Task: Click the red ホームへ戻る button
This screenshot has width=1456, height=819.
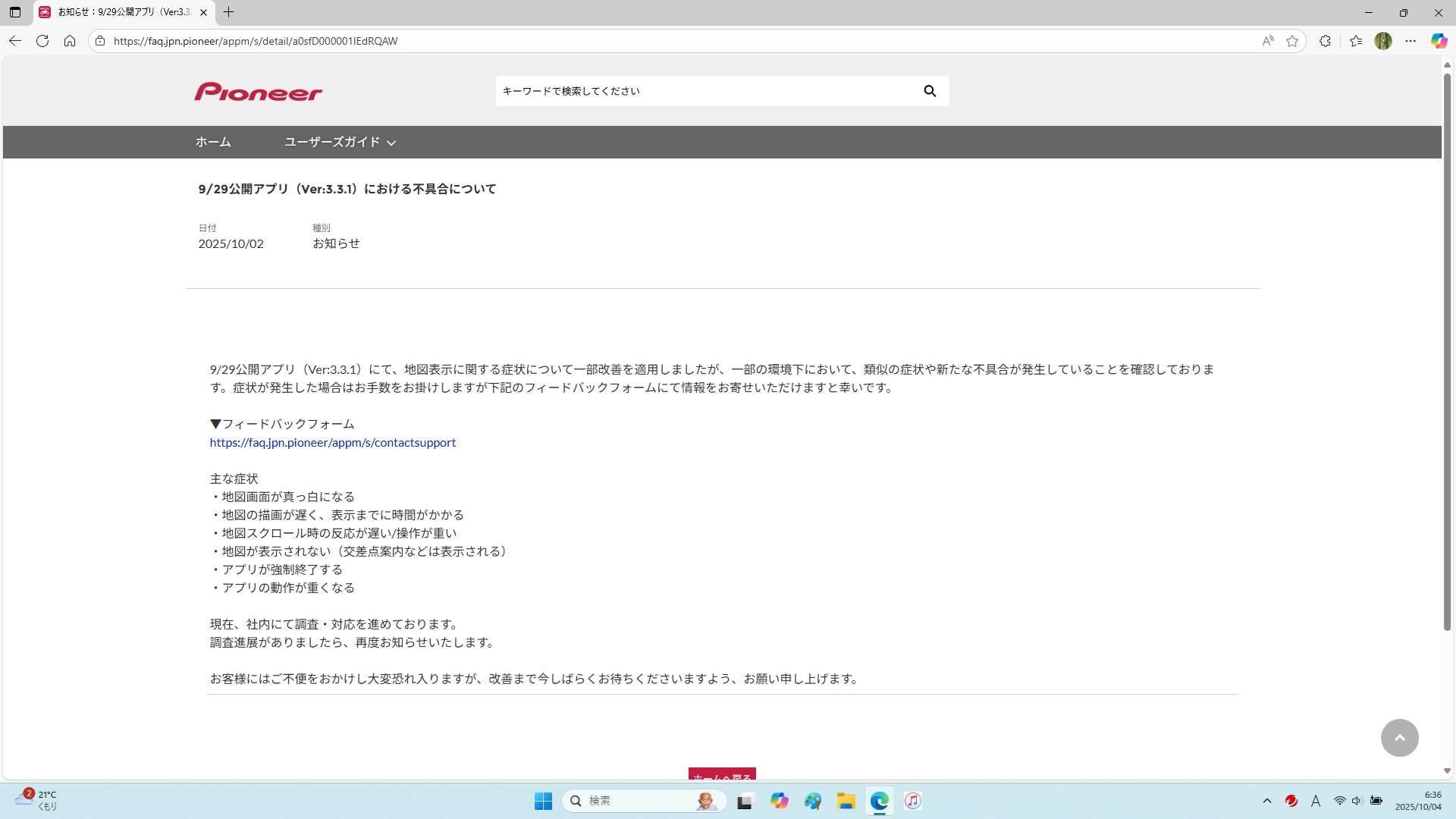Action: point(722,775)
